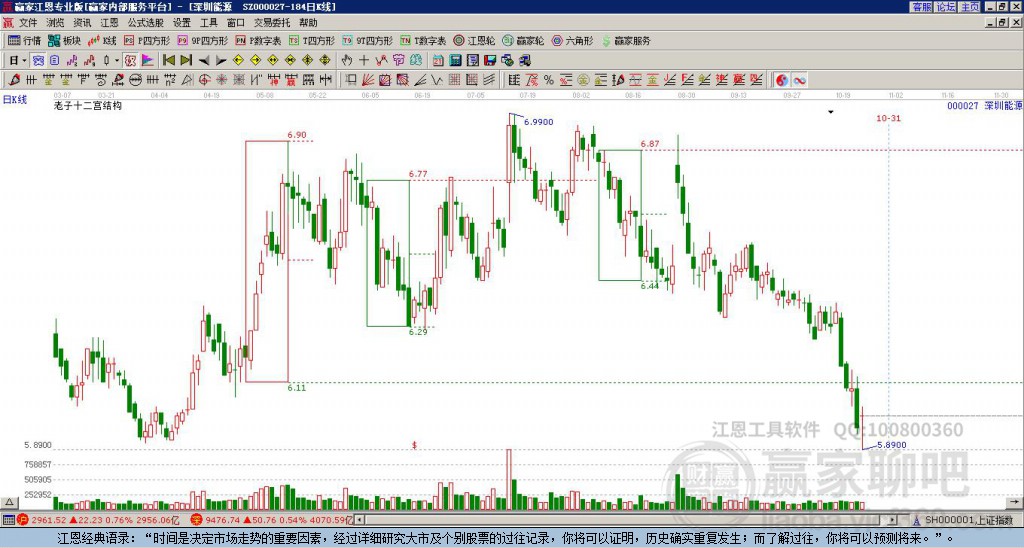Click the Gann fan red lines icon

[368, 80]
